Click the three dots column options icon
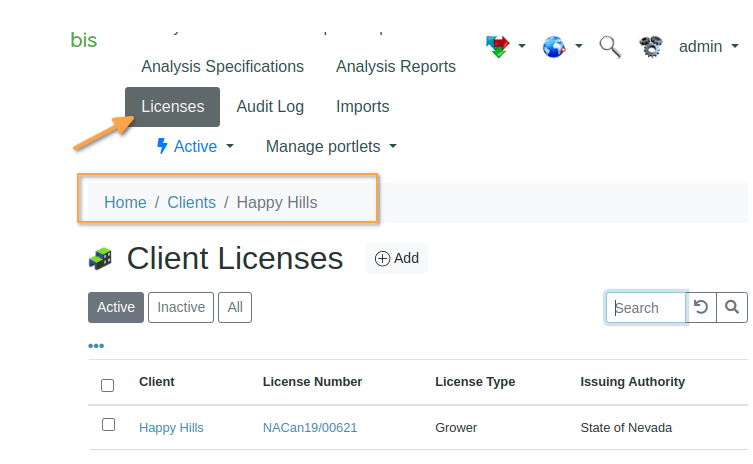 pos(96,346)
